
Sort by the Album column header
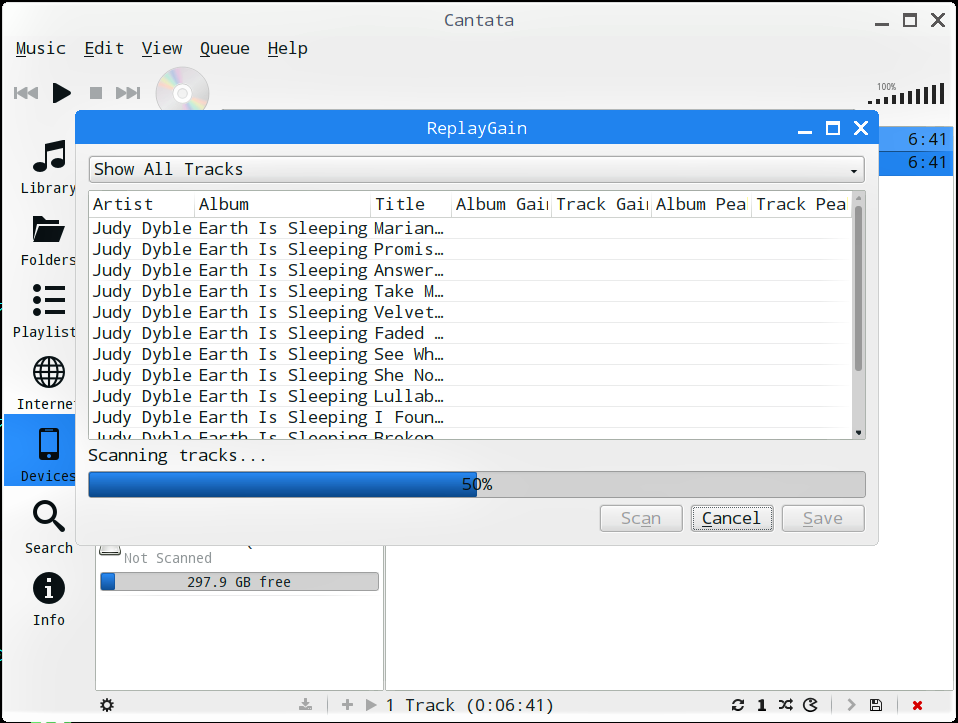point(282,204)
